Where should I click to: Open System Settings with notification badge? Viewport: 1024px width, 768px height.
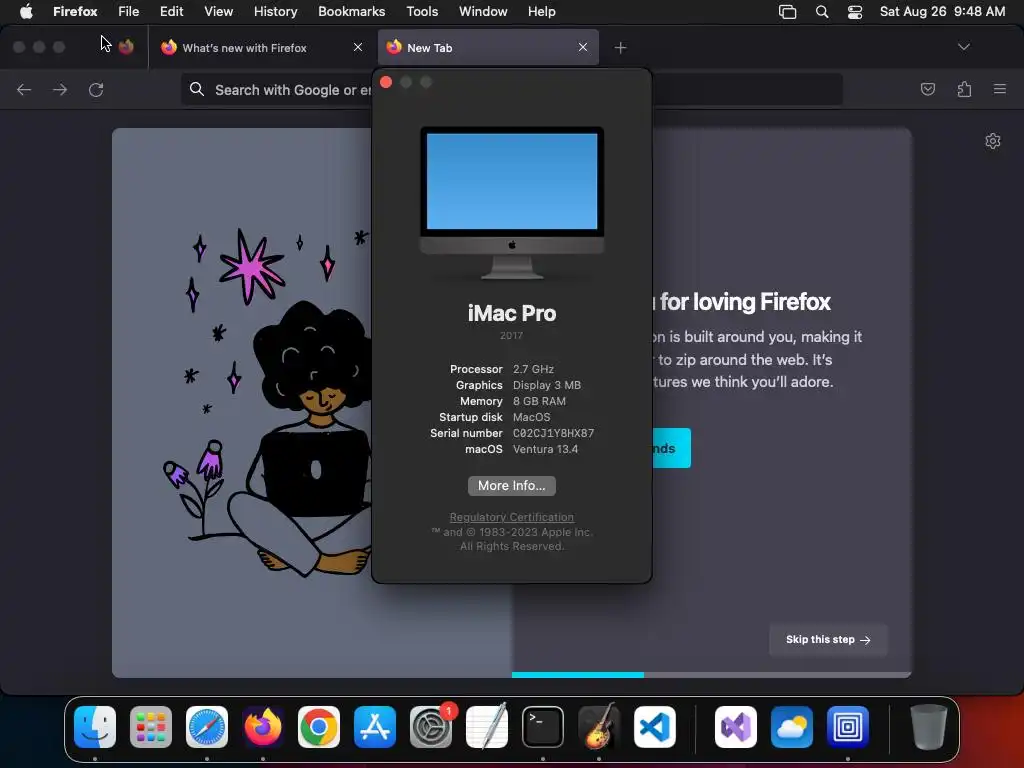[x=431, y=727]
